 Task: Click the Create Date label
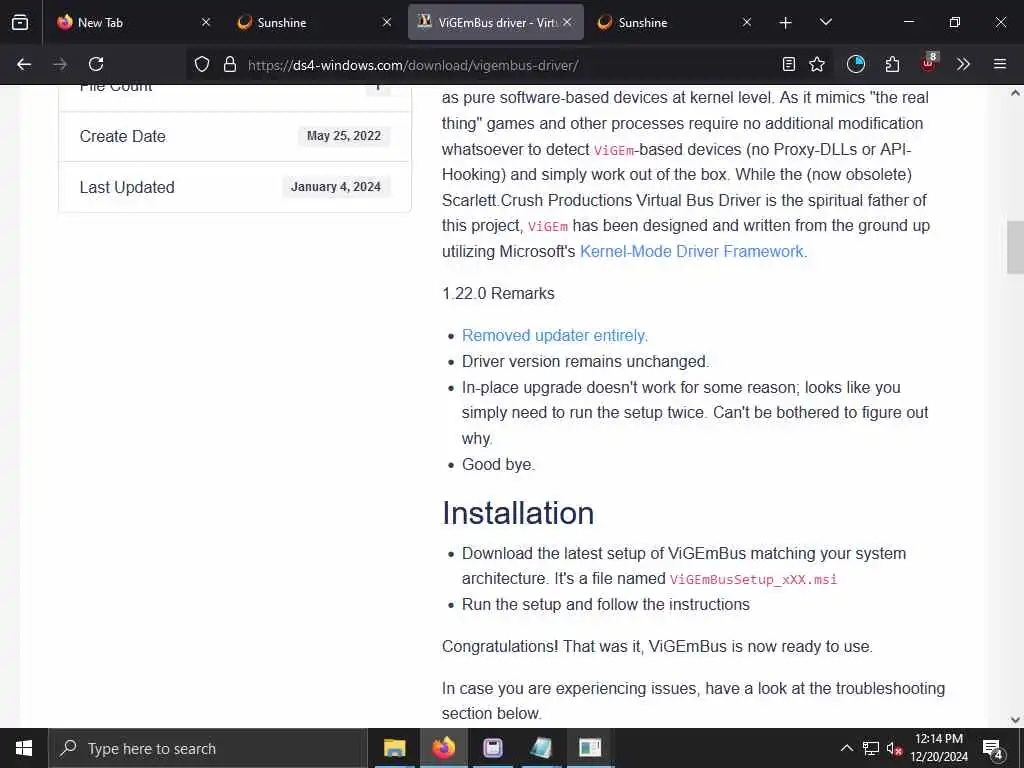[x=123, y=136]
